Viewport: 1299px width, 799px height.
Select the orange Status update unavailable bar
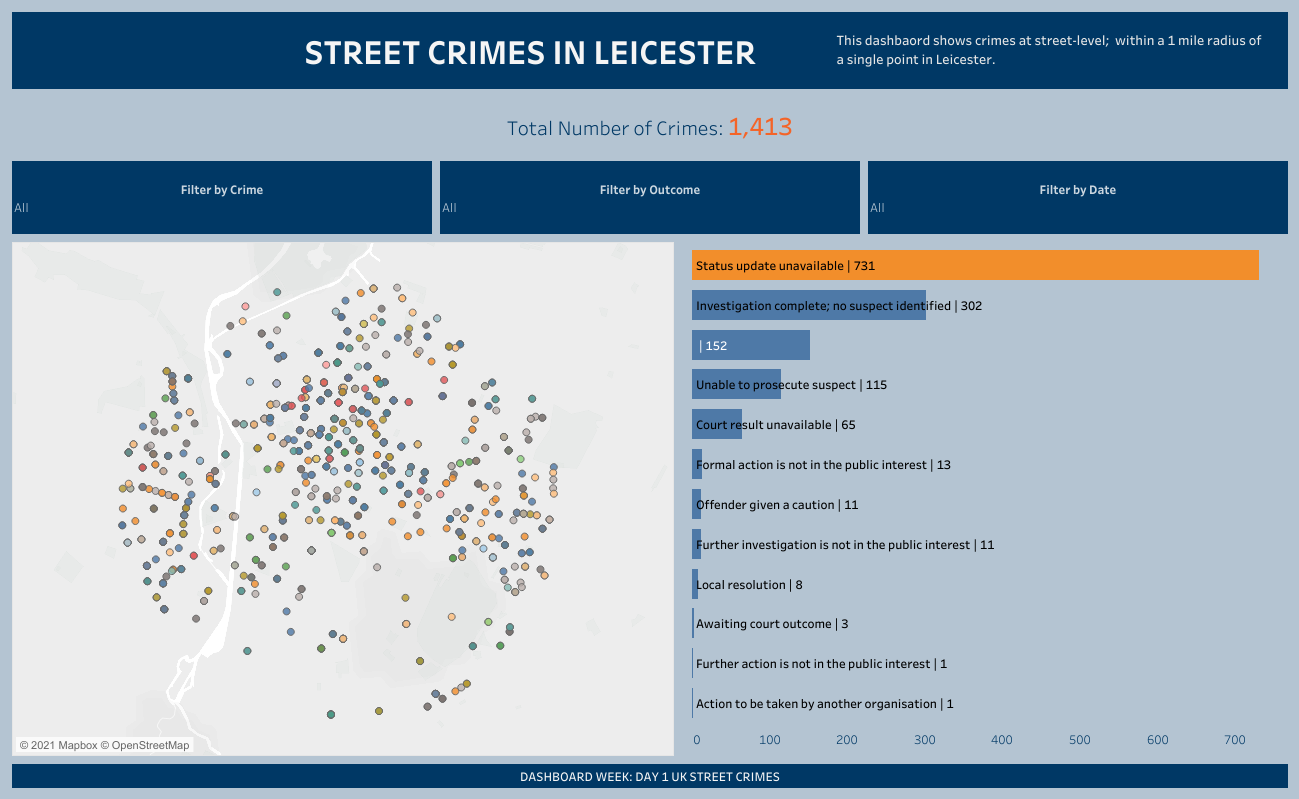pyautogui.click(x=975, y=265)
